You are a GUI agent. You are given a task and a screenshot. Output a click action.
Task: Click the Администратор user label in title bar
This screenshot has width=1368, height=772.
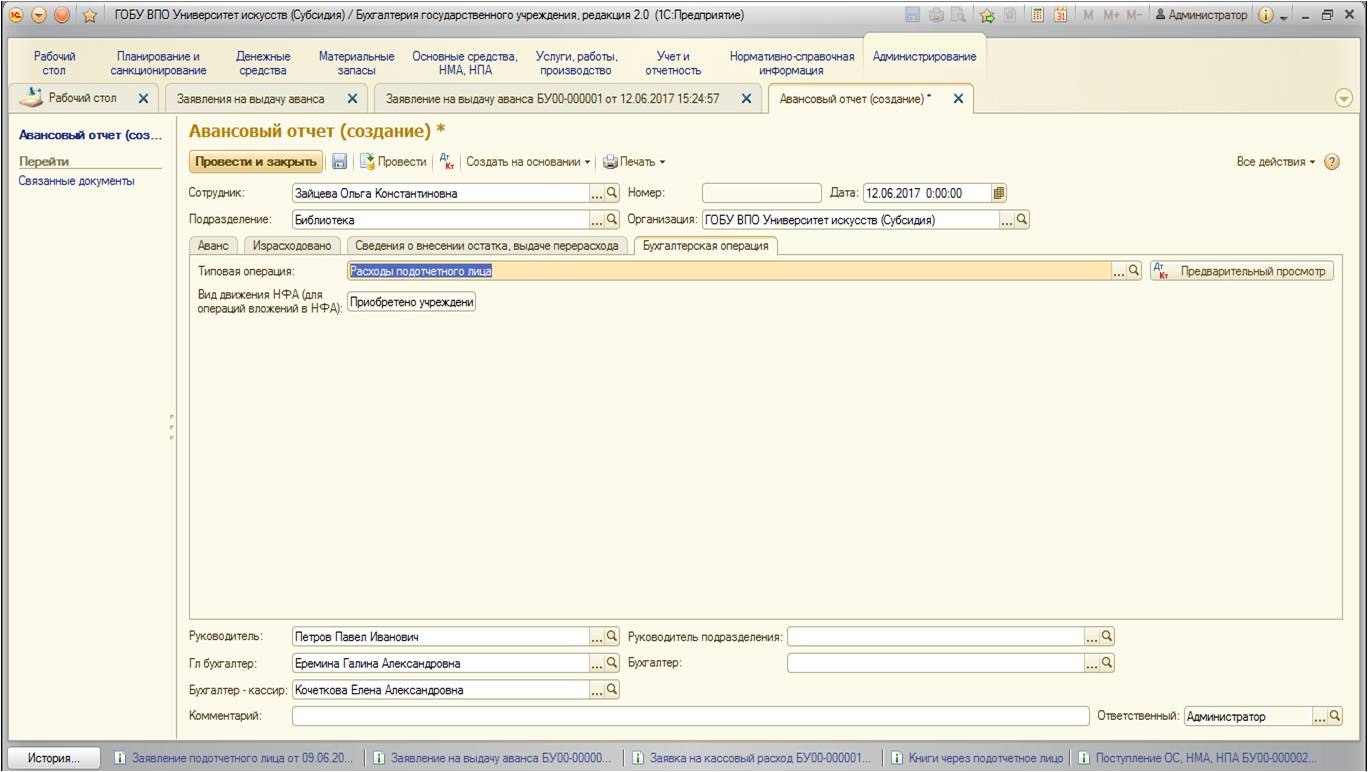[x=1201, y=15]
